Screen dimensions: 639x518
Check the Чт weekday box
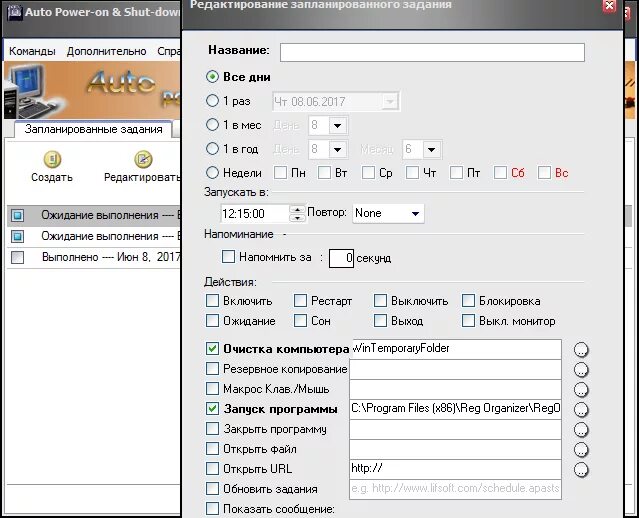tap(412, 173)
